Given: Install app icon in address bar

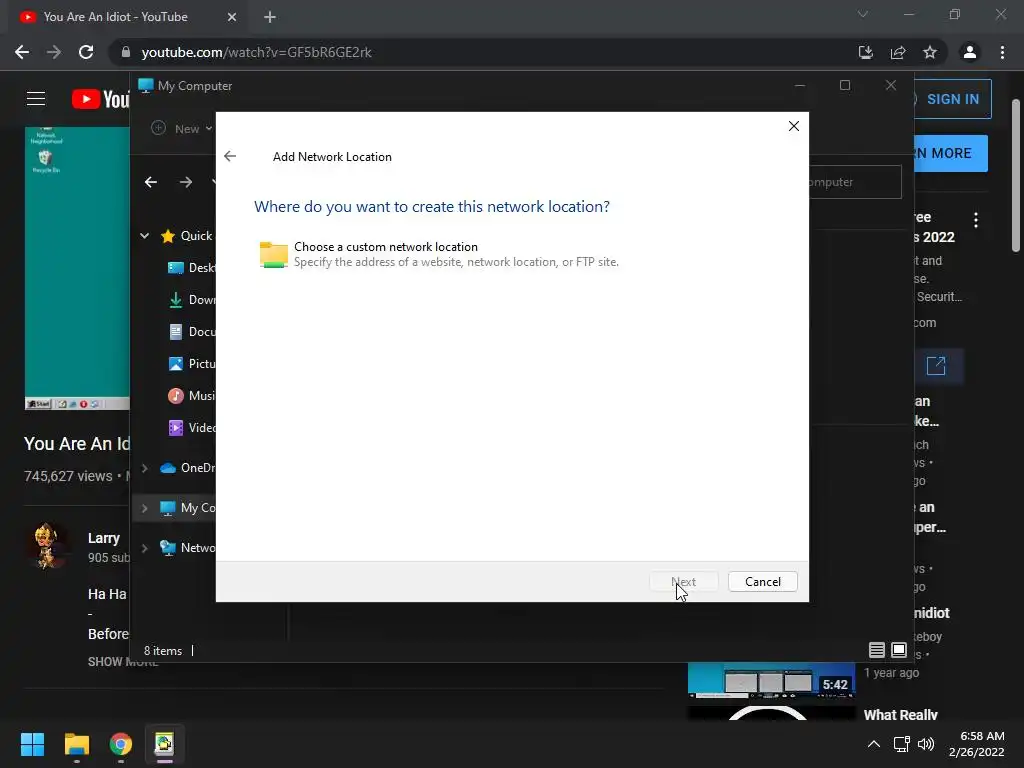Looking at the screenshot, I should 866,52.
